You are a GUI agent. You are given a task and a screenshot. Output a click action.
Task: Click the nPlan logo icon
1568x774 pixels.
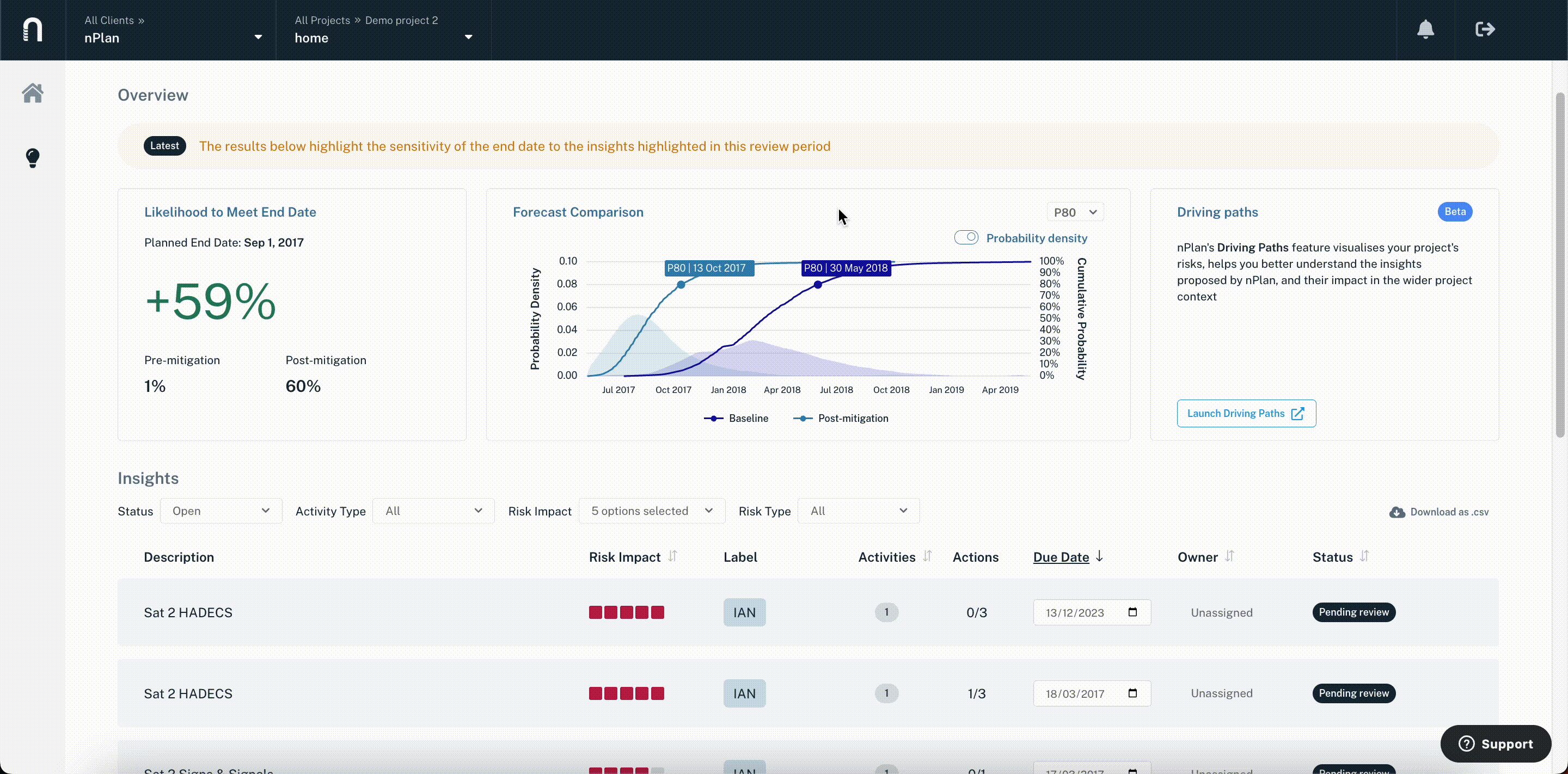[32, 29]
